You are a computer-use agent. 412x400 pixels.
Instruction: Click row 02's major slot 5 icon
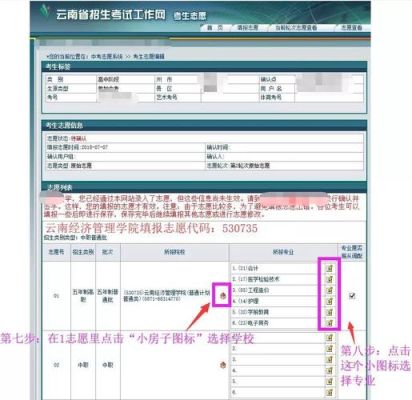click(x=329, y=381)
